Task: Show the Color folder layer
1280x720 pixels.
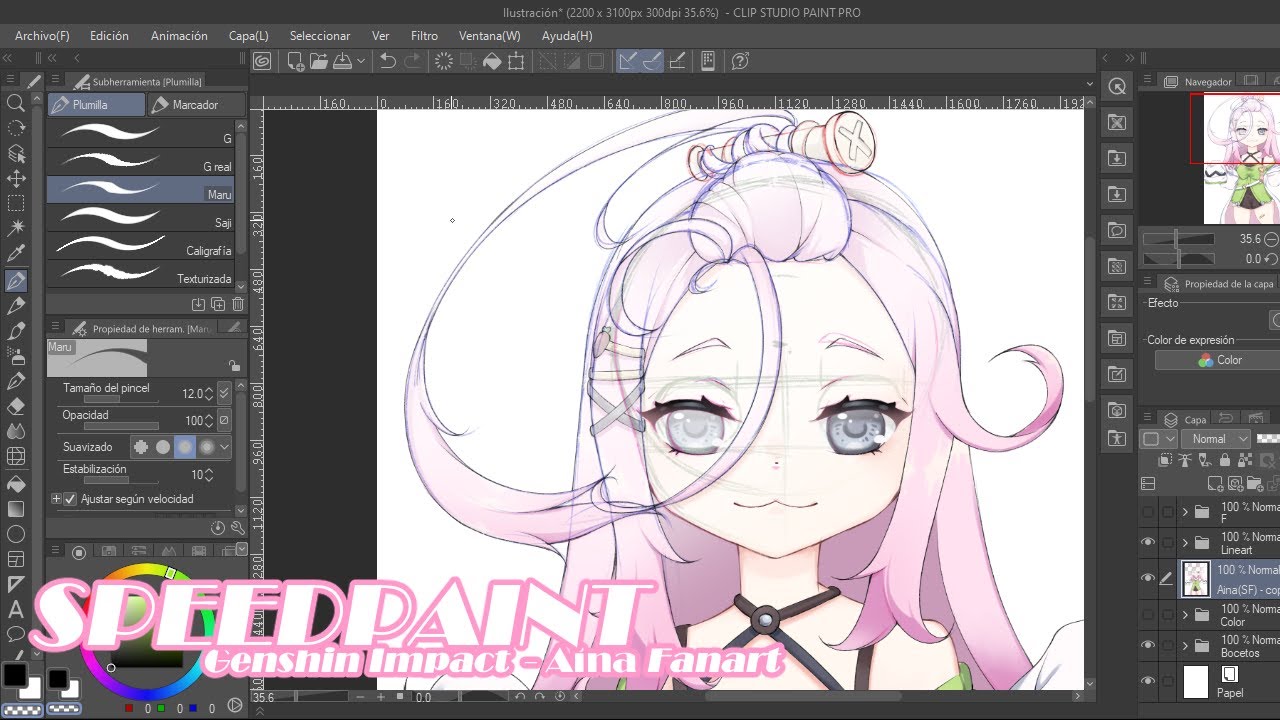Action: coord(1148,614)
